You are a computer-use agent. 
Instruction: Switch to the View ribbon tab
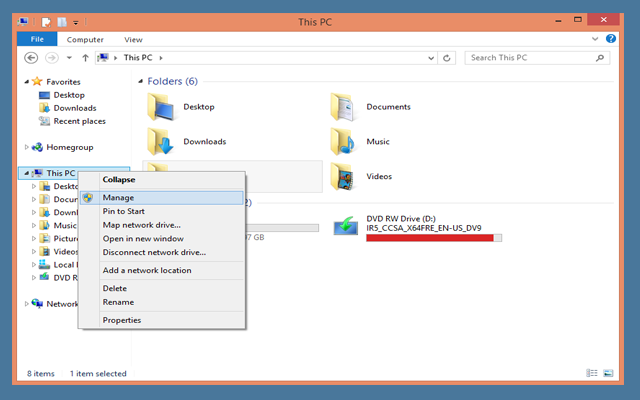pos(133,40)
